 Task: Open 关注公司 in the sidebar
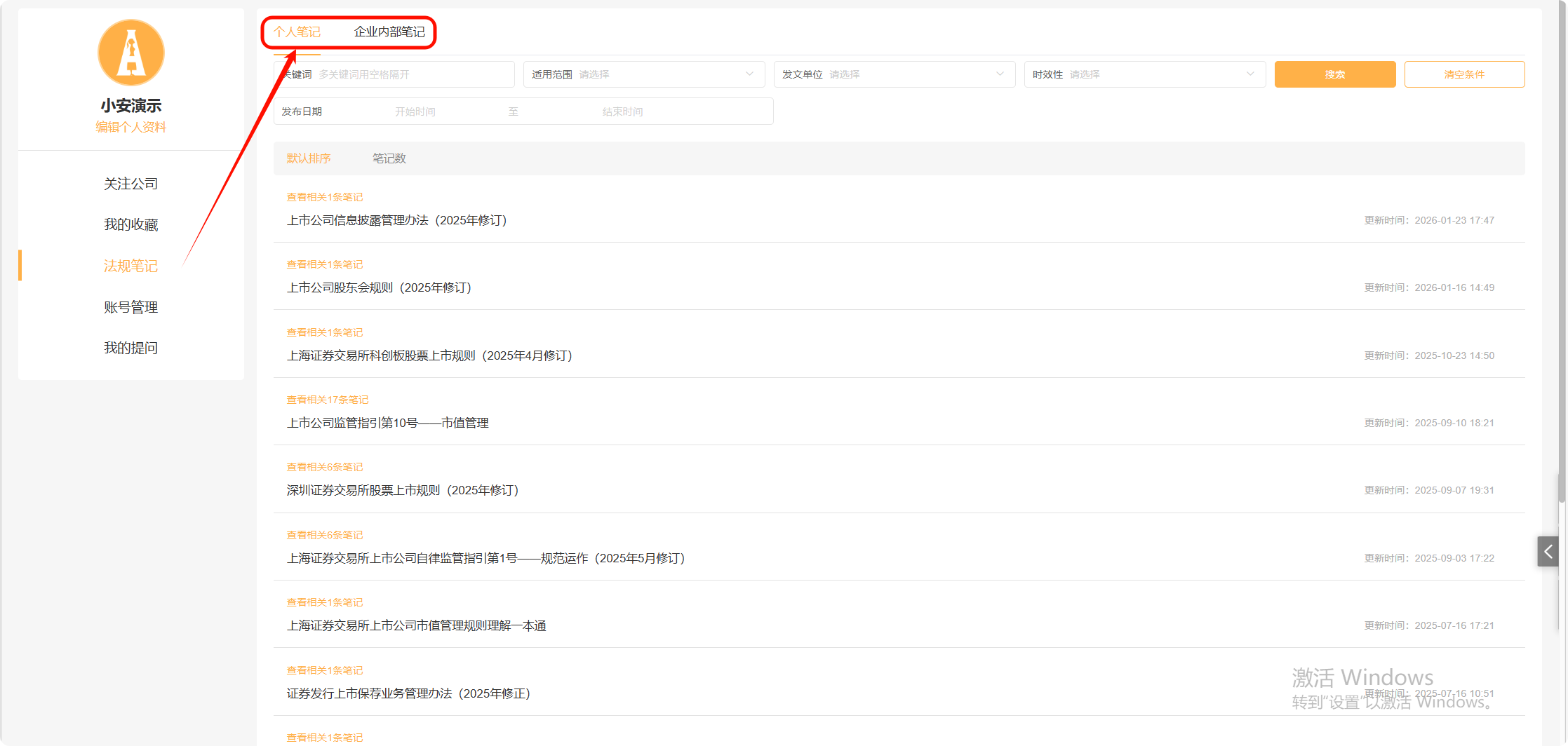pos(131,184)
